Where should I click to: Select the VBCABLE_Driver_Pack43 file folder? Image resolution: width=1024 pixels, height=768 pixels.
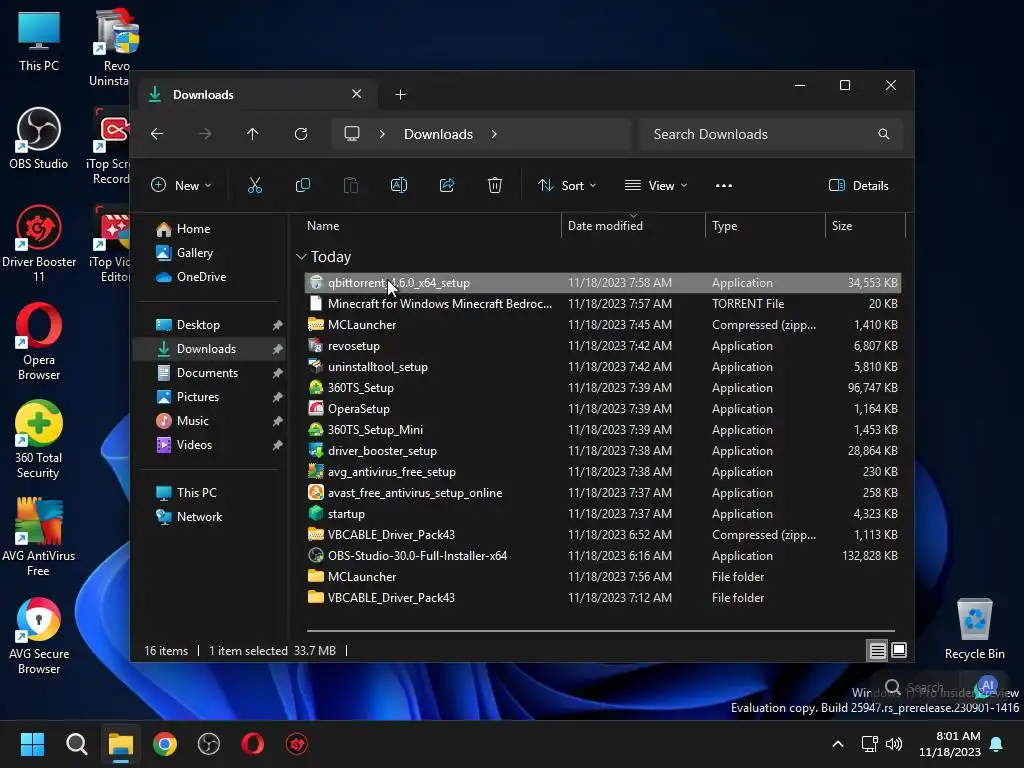click(602, 598)
